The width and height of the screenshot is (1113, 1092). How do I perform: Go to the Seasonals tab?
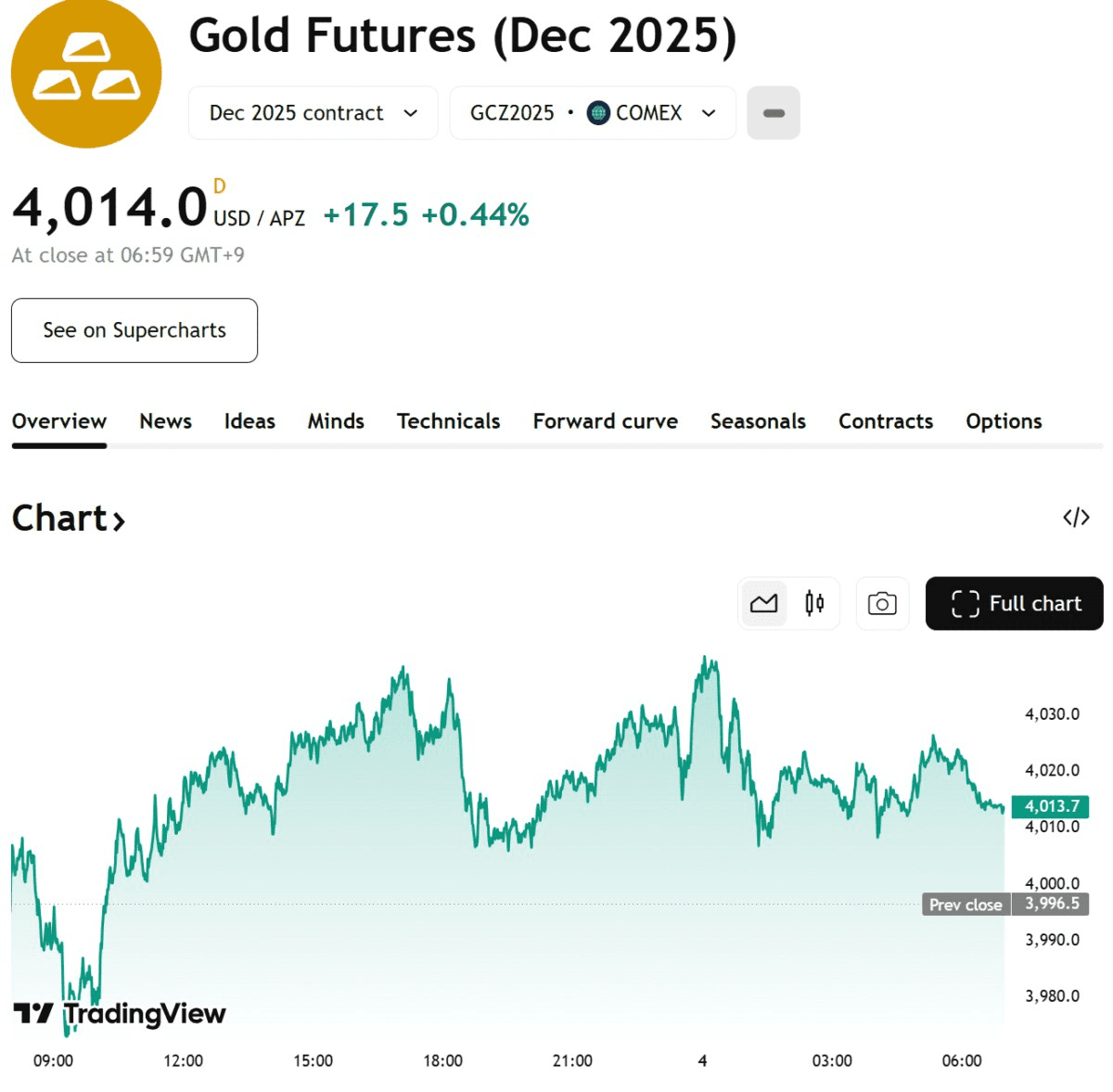(x=758, y=421)
